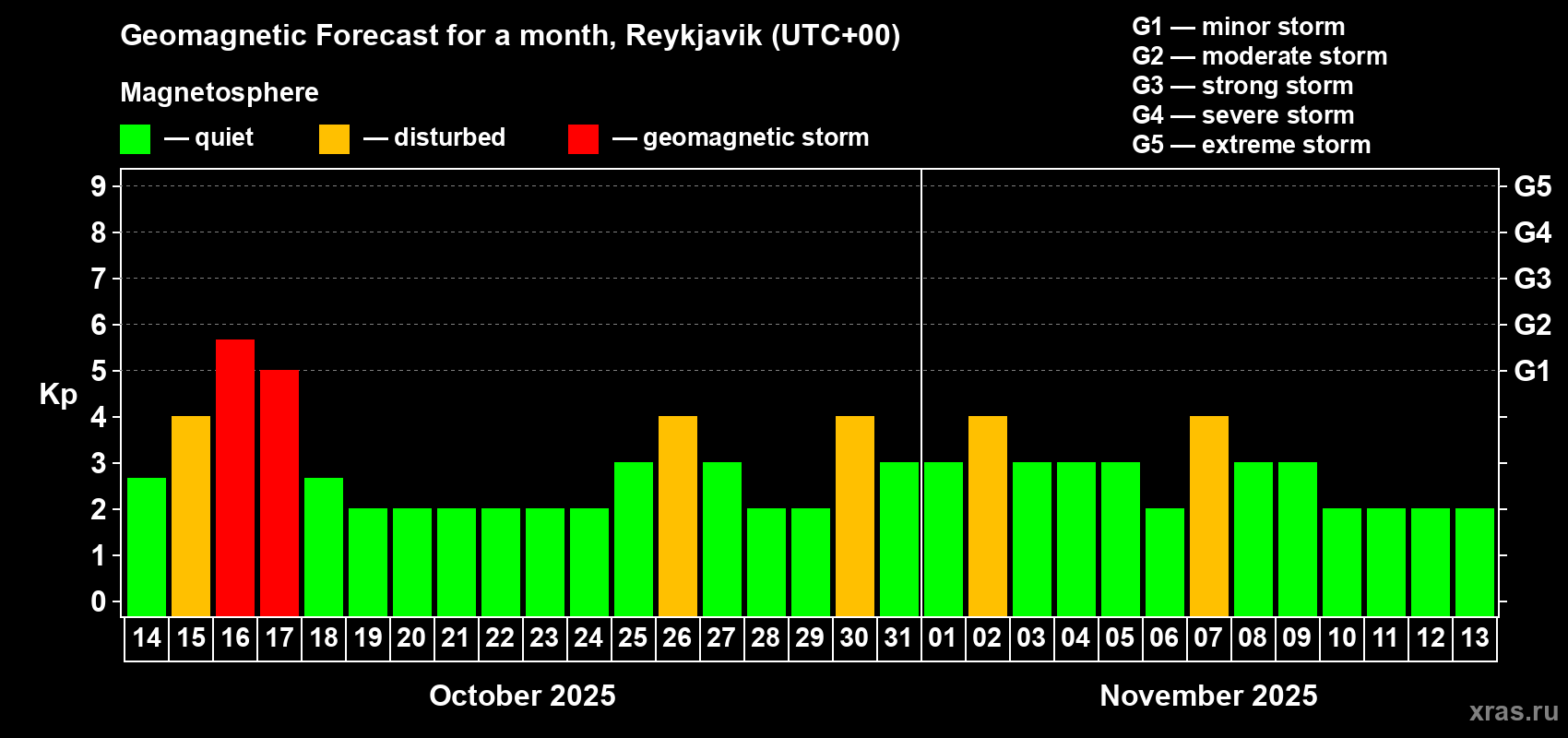
Task: Click the date label 01 on the axis
Action: [x=944, y=637]
